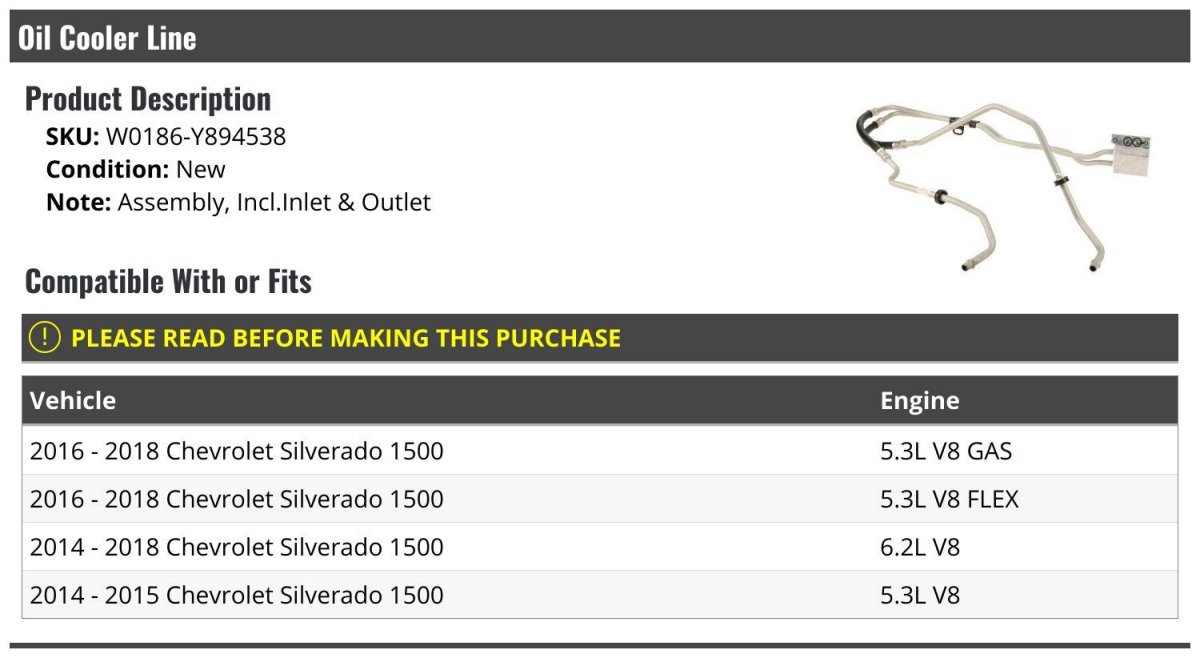Select the SKU number W0186-Y894538
Viewport: 1200px width, 658px height.
[x=196, y=136]
